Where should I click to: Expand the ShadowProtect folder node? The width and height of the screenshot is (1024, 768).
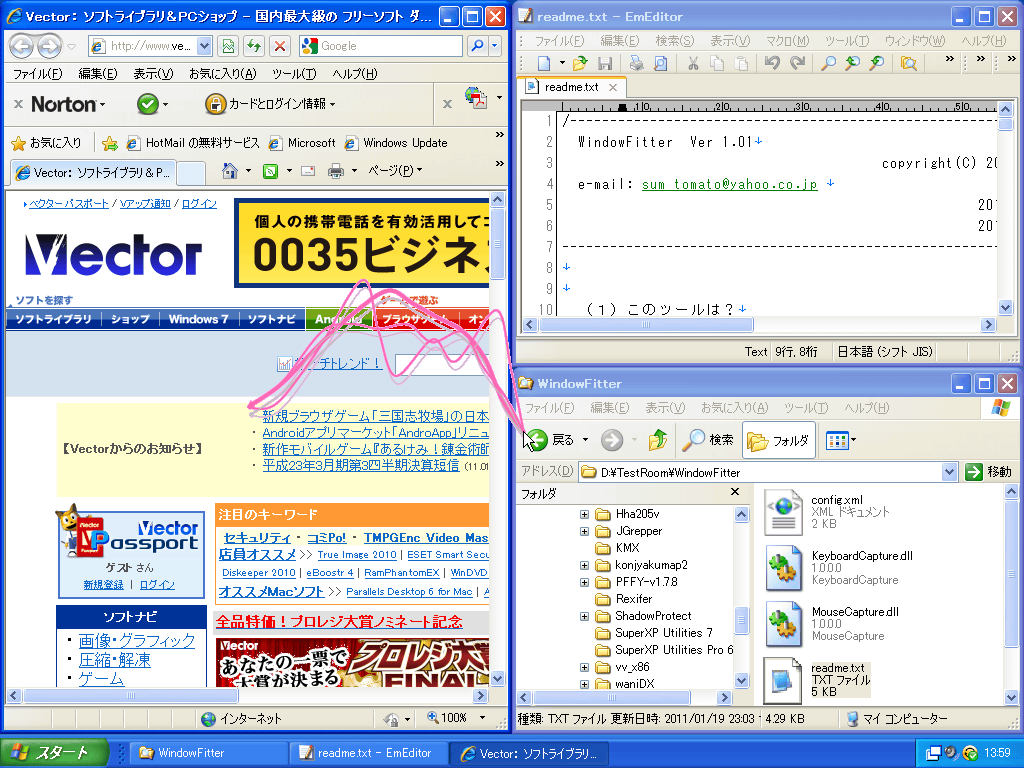[x=584, y=616]
